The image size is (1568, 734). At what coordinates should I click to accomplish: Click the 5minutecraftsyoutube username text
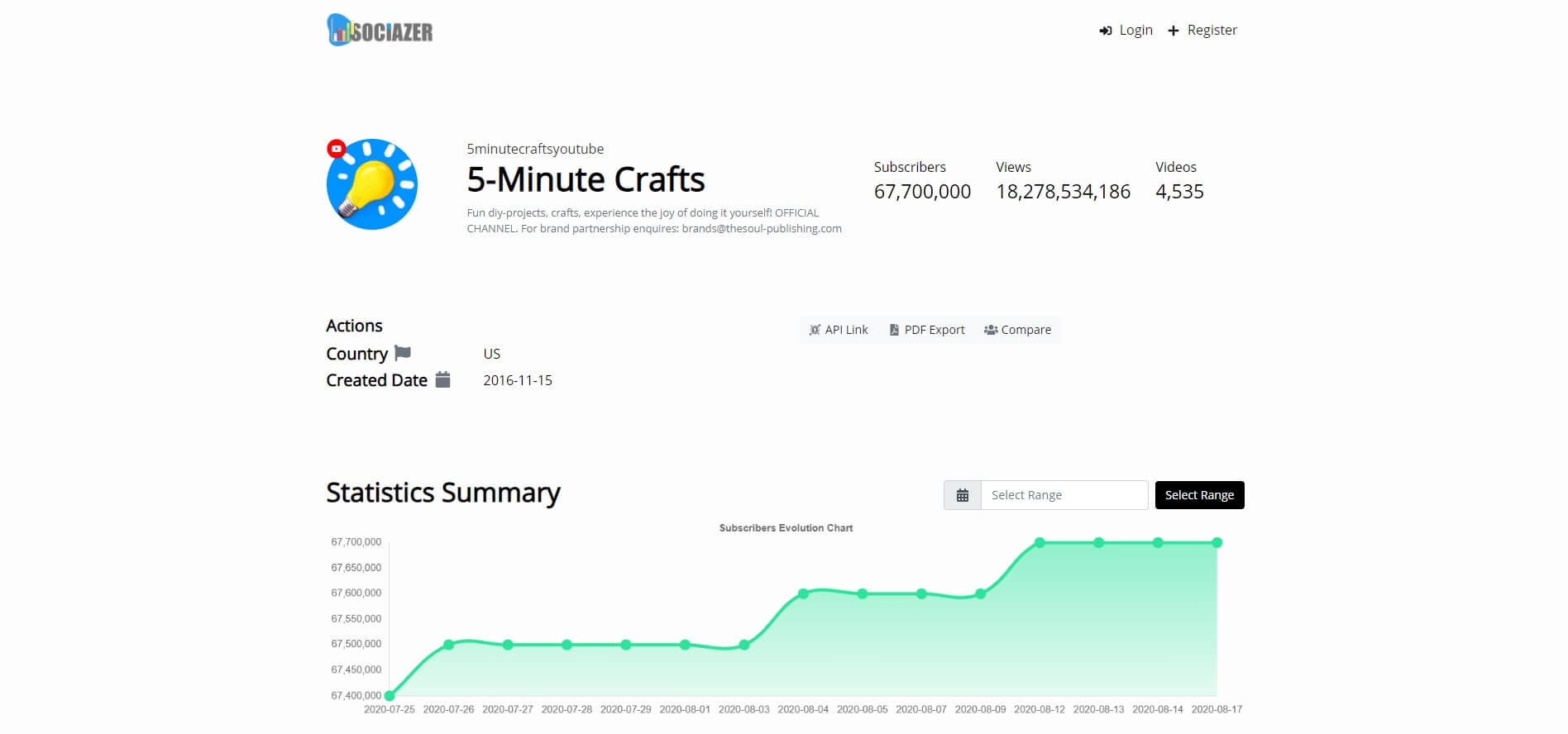click(x=535, y=149)
